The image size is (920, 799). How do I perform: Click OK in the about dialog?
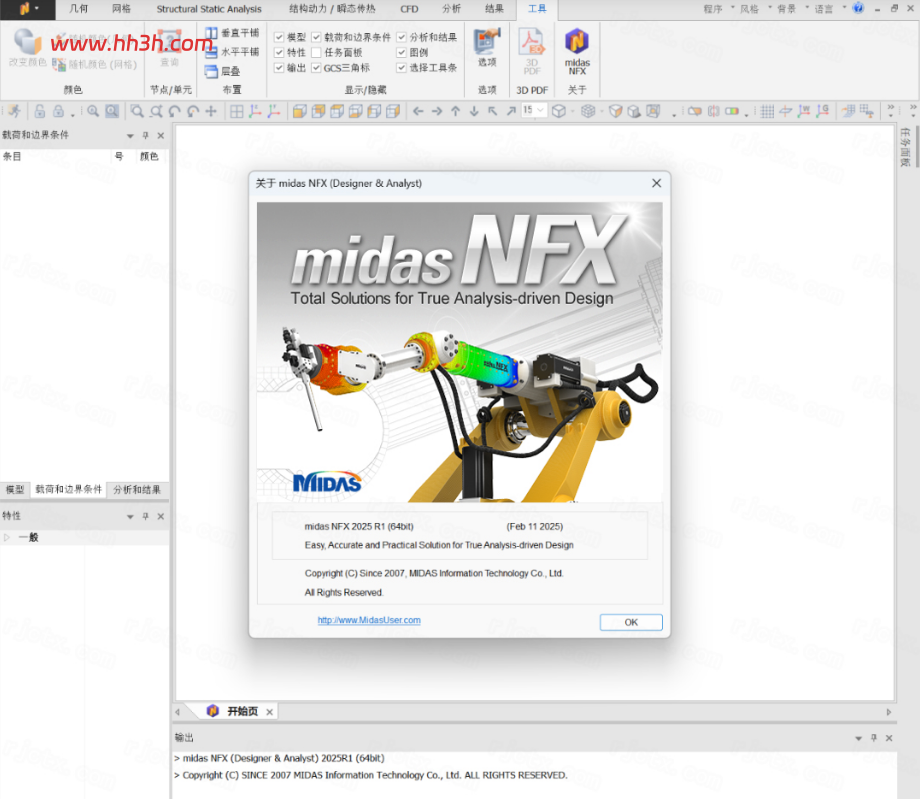[x=631, y=622]
